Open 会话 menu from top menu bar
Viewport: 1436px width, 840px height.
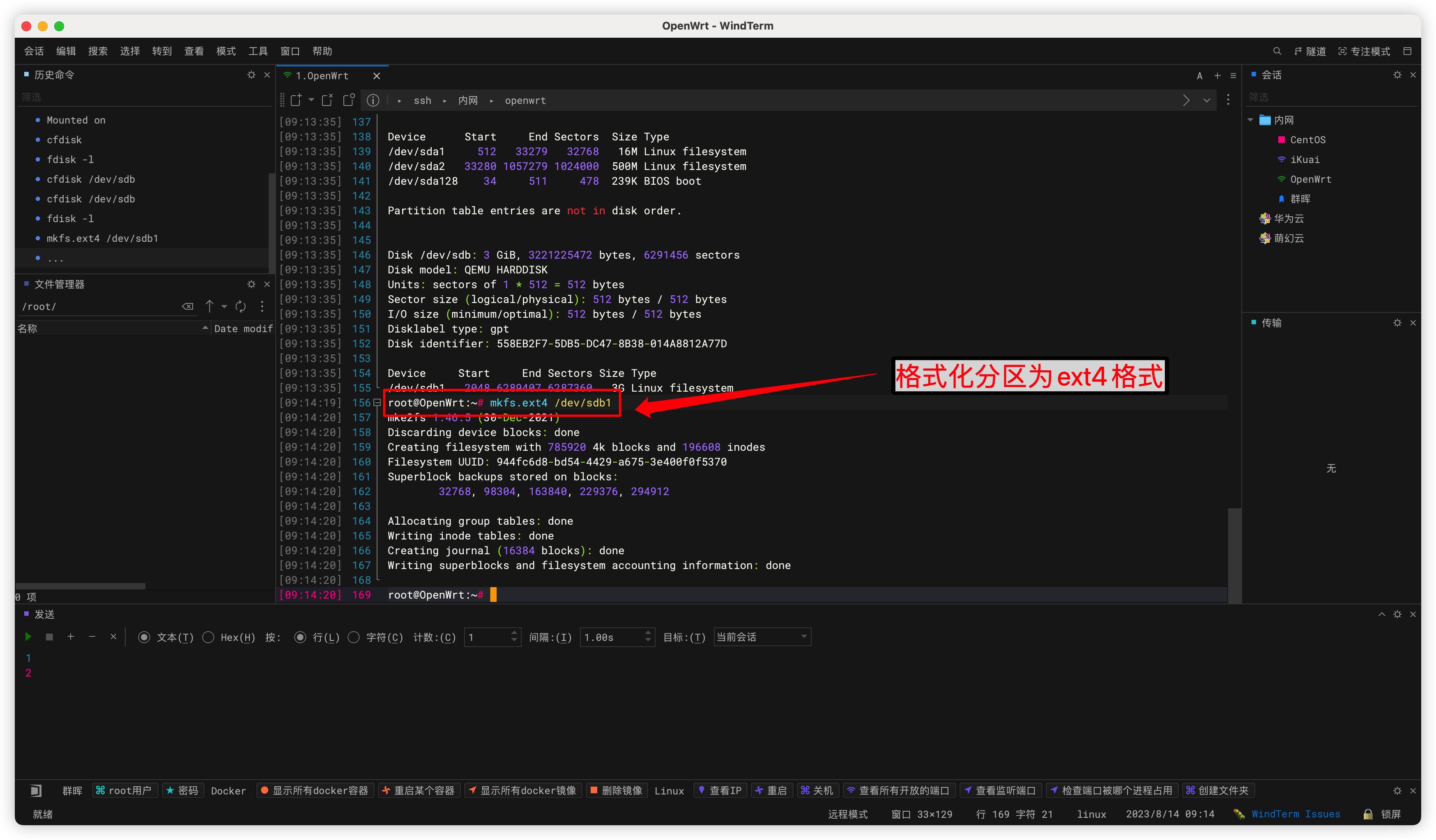tap(33, 51)
